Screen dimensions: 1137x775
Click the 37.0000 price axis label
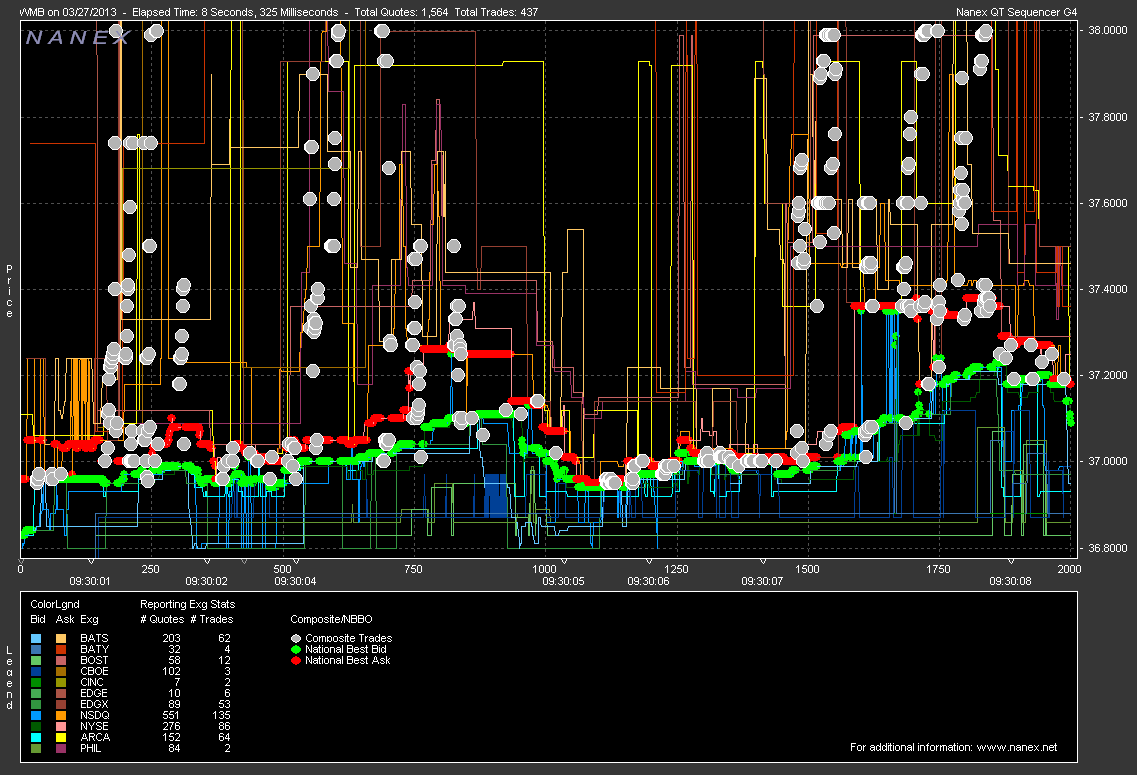coord(1108,461)
